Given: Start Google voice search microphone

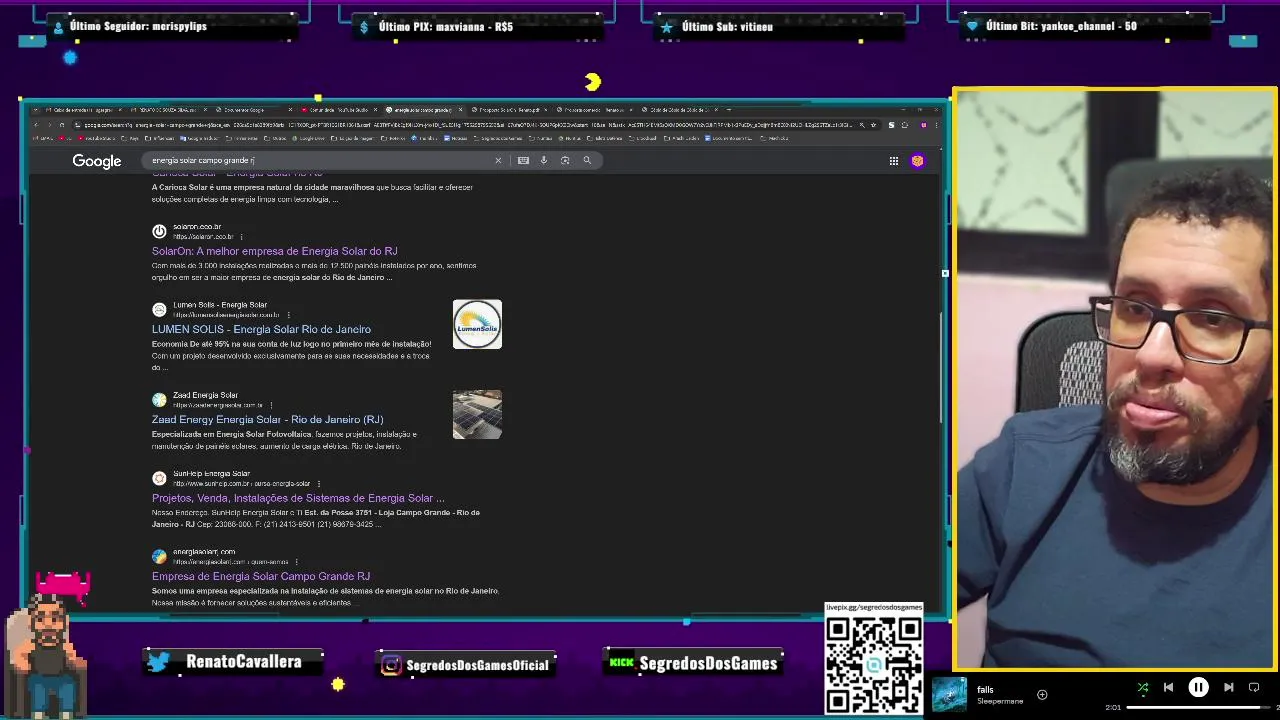Looking at the screenshot, I should (544, 160).
